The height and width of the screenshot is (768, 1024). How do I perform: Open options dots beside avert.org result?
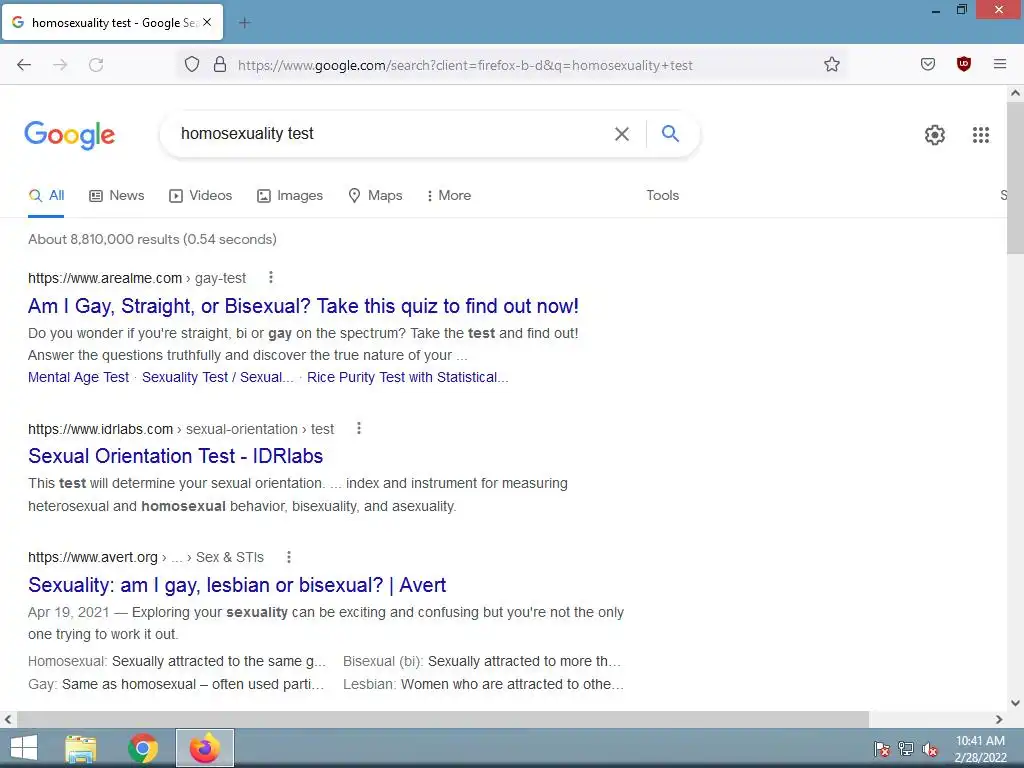(289, 557)
